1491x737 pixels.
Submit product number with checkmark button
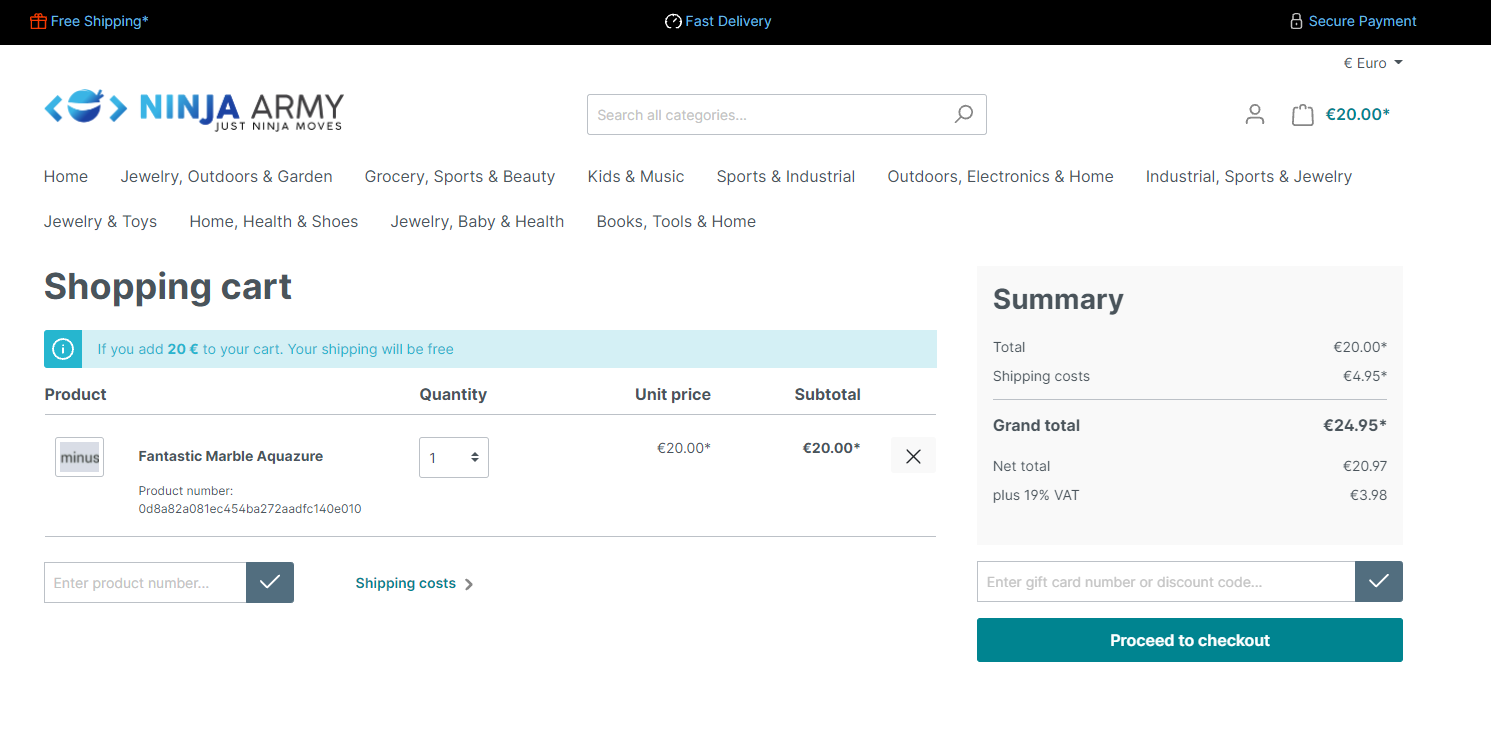pos(270,582)
